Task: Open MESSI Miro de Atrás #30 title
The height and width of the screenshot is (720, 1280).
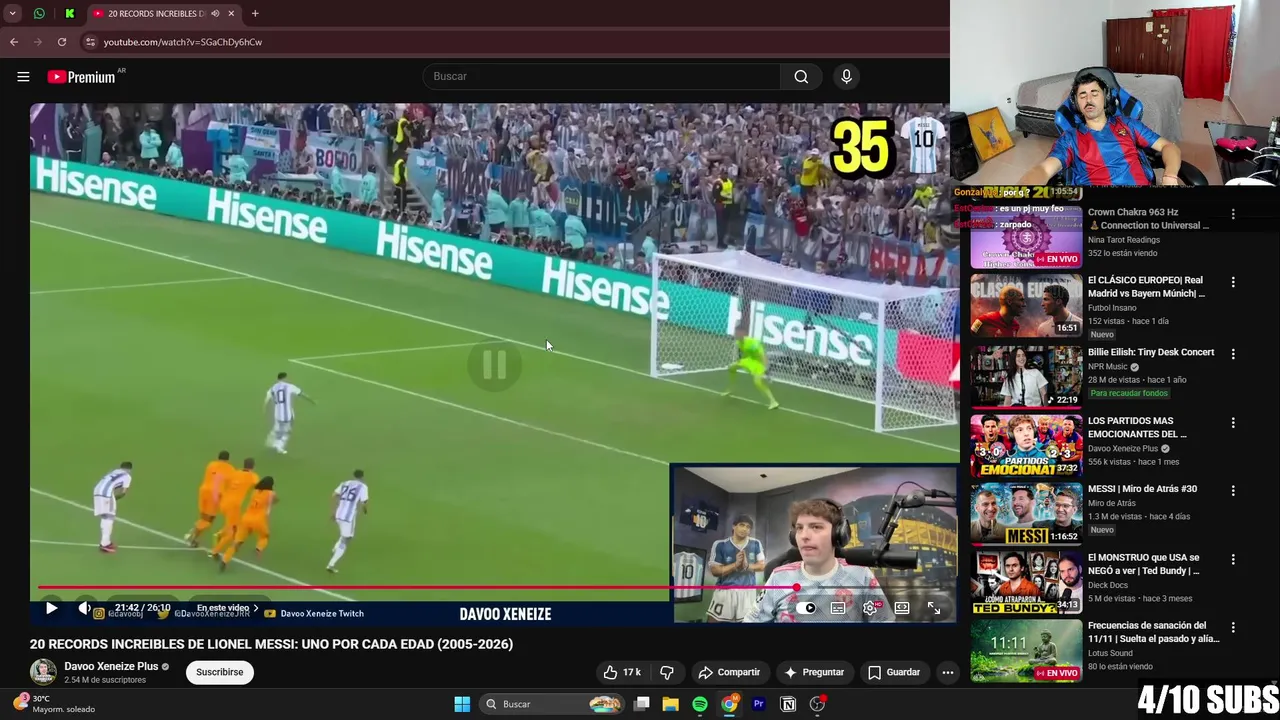Action: pos(1142,489)
